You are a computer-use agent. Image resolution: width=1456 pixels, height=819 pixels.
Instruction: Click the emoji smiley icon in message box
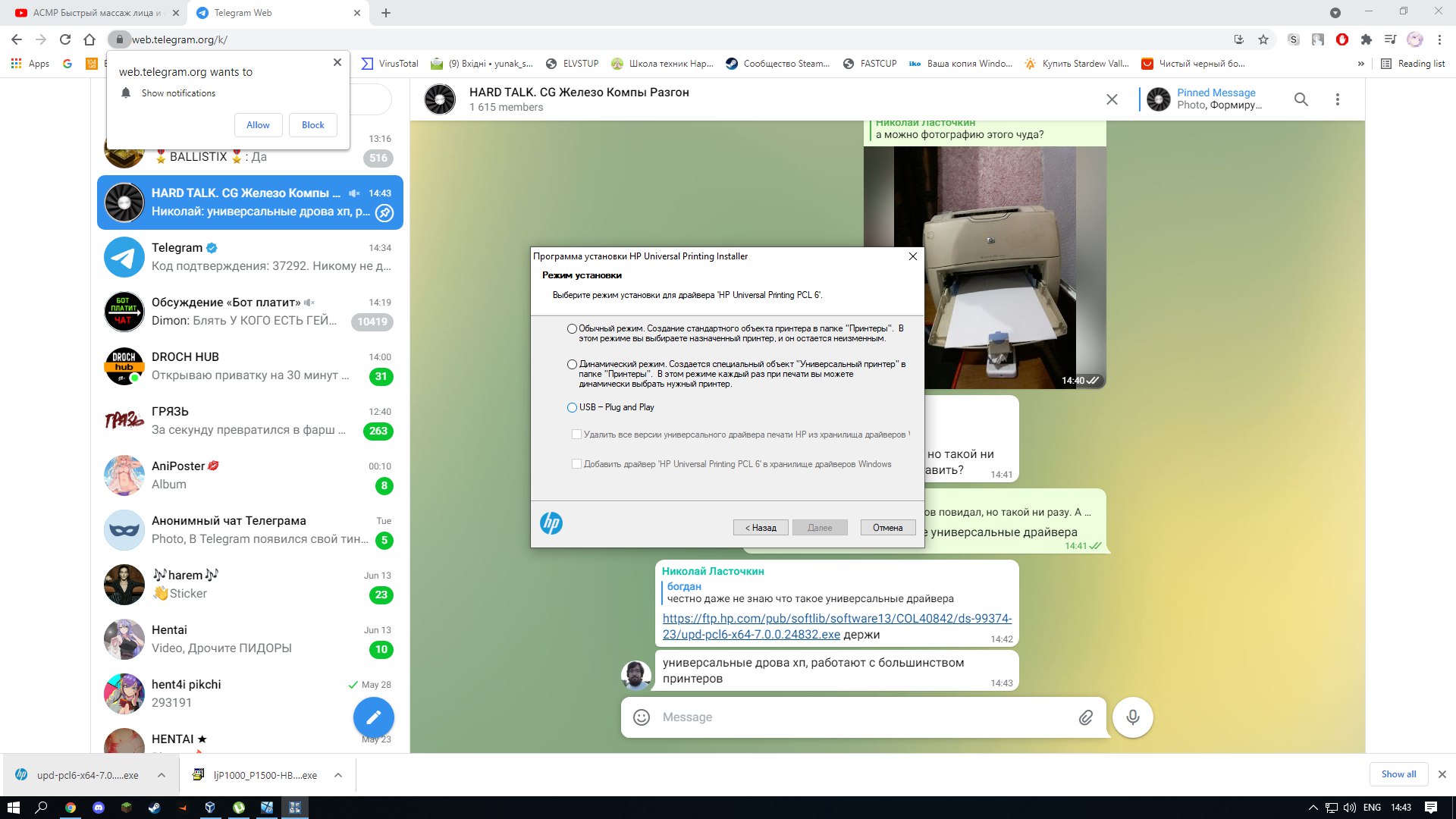click(642, 717)
